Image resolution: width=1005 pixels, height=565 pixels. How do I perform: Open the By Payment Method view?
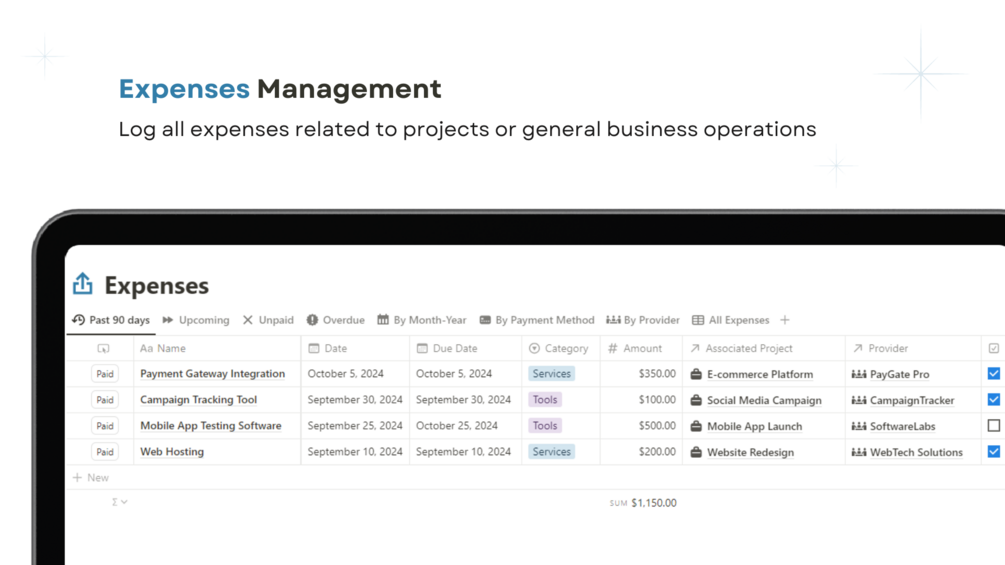tap(536, 320)
